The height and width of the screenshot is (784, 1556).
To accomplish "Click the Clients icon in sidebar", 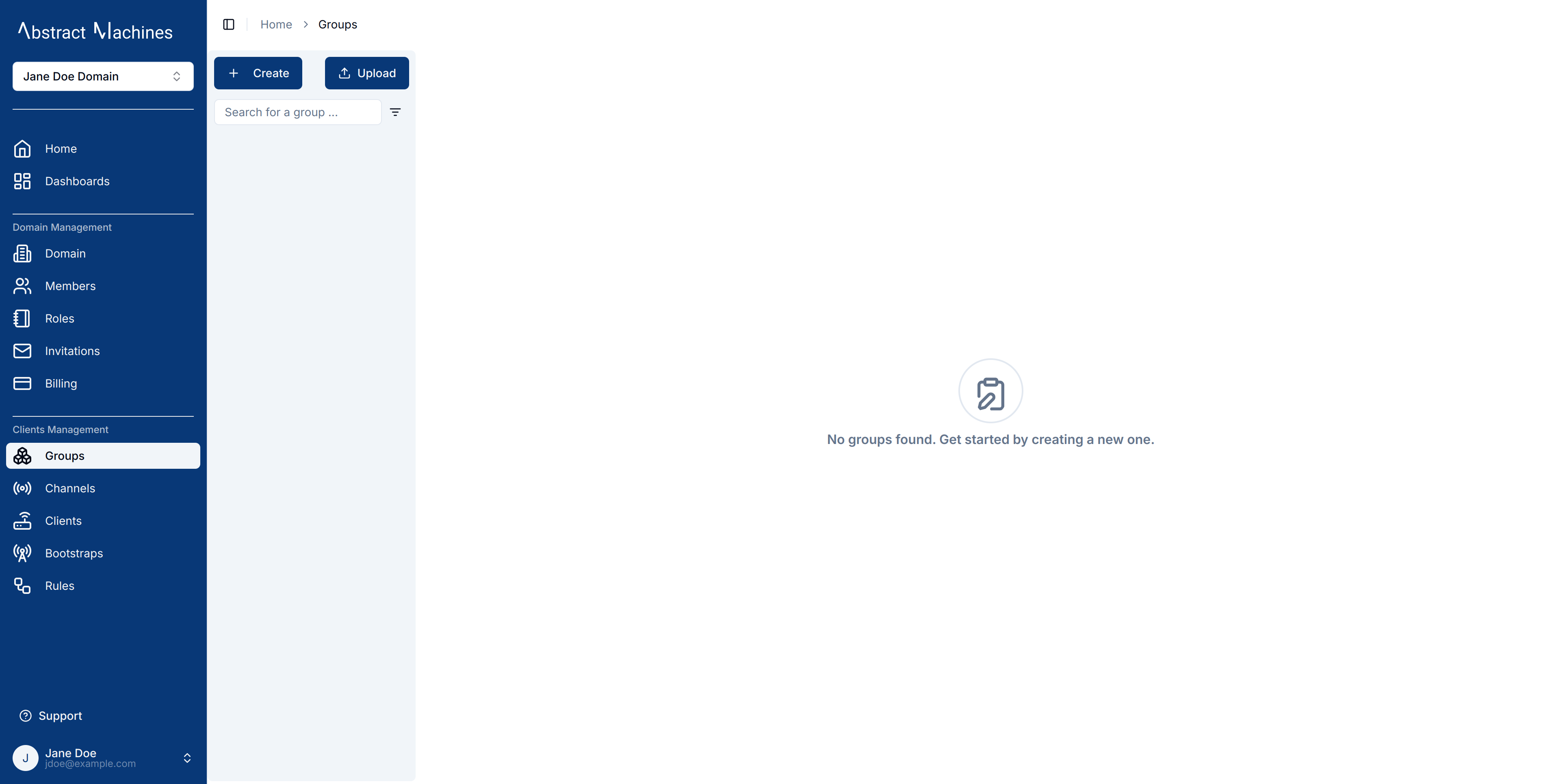I will coord(22,520).
